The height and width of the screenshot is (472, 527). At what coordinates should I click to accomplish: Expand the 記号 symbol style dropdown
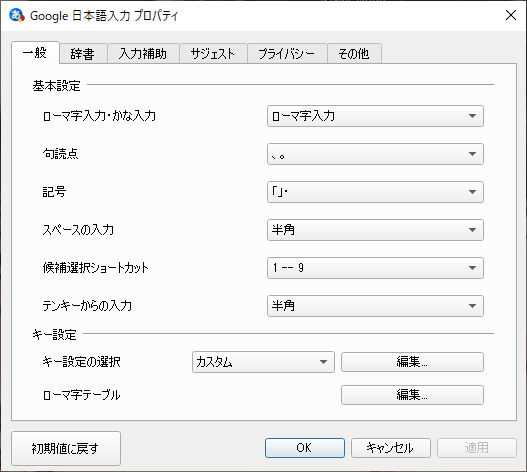375,192
